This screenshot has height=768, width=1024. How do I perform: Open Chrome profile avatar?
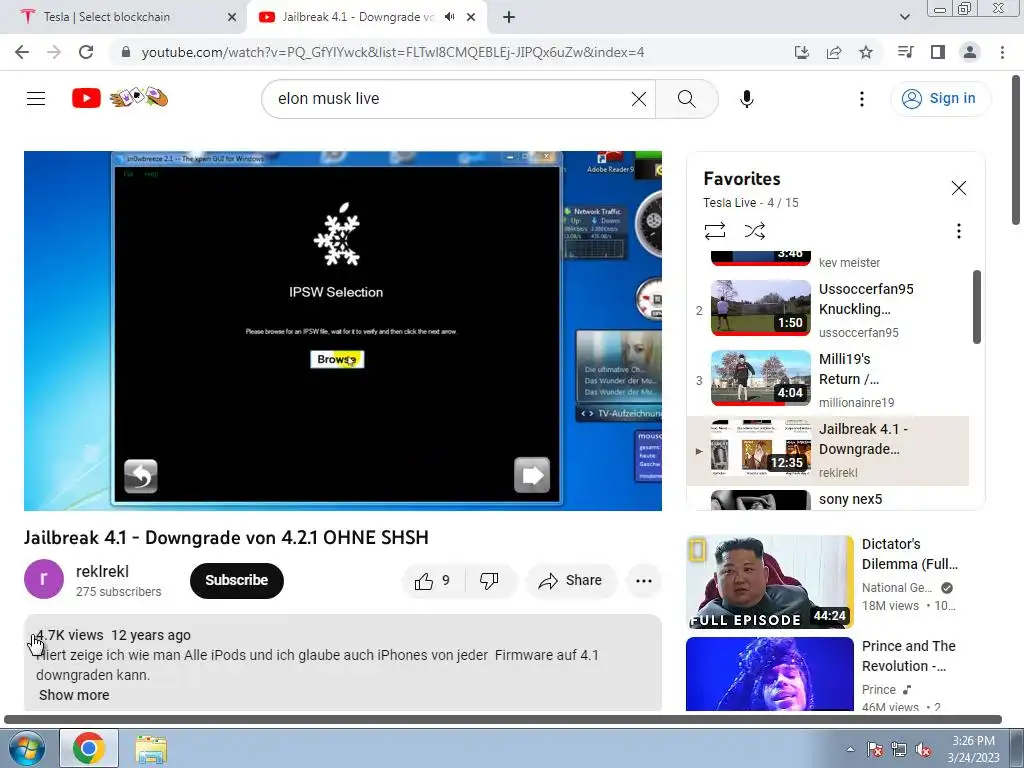point(970,52)
